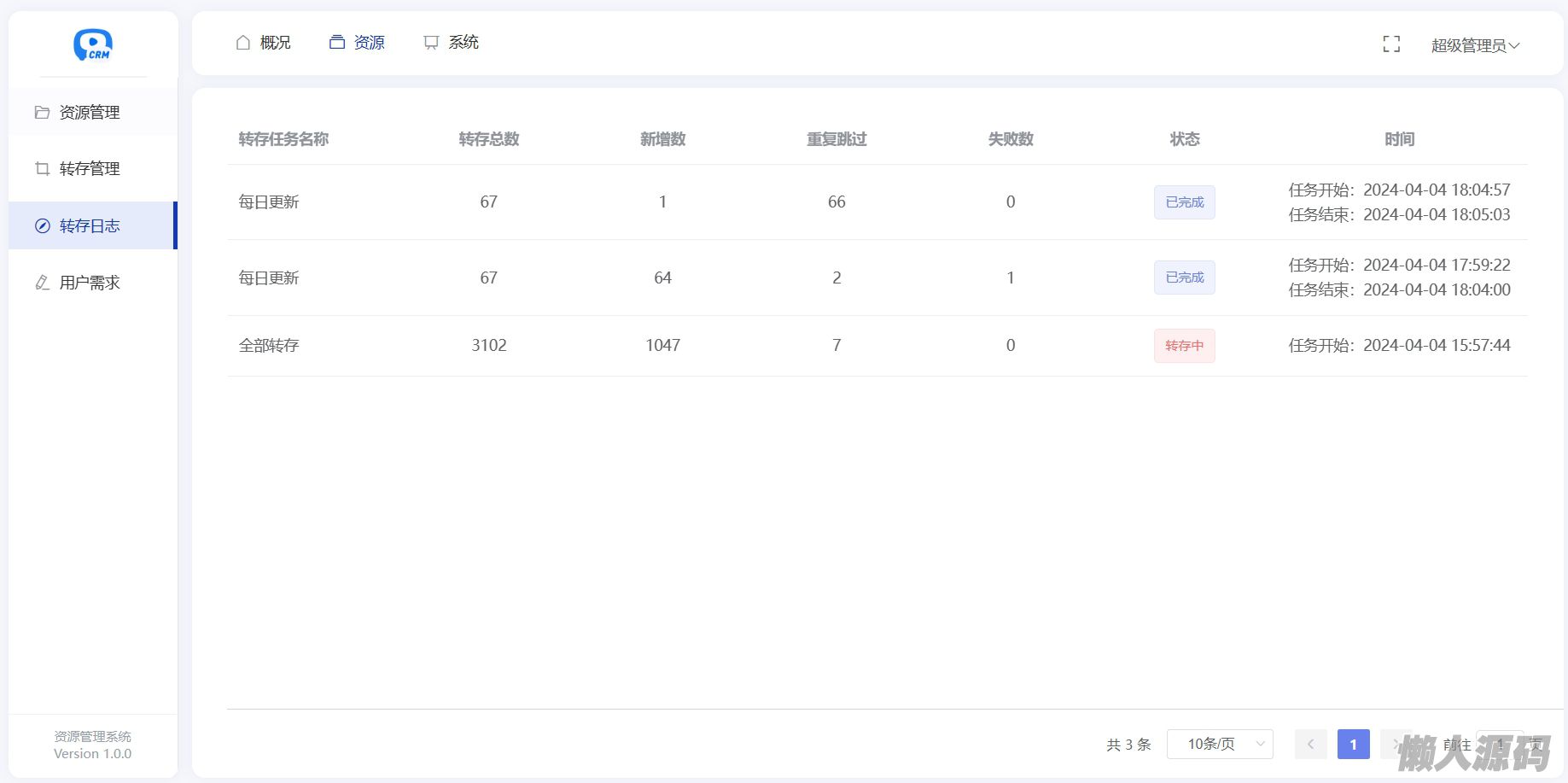The image size is (1568, 783).
Task: Click the folder icon beside 资源管理
Action: (42, 113)
